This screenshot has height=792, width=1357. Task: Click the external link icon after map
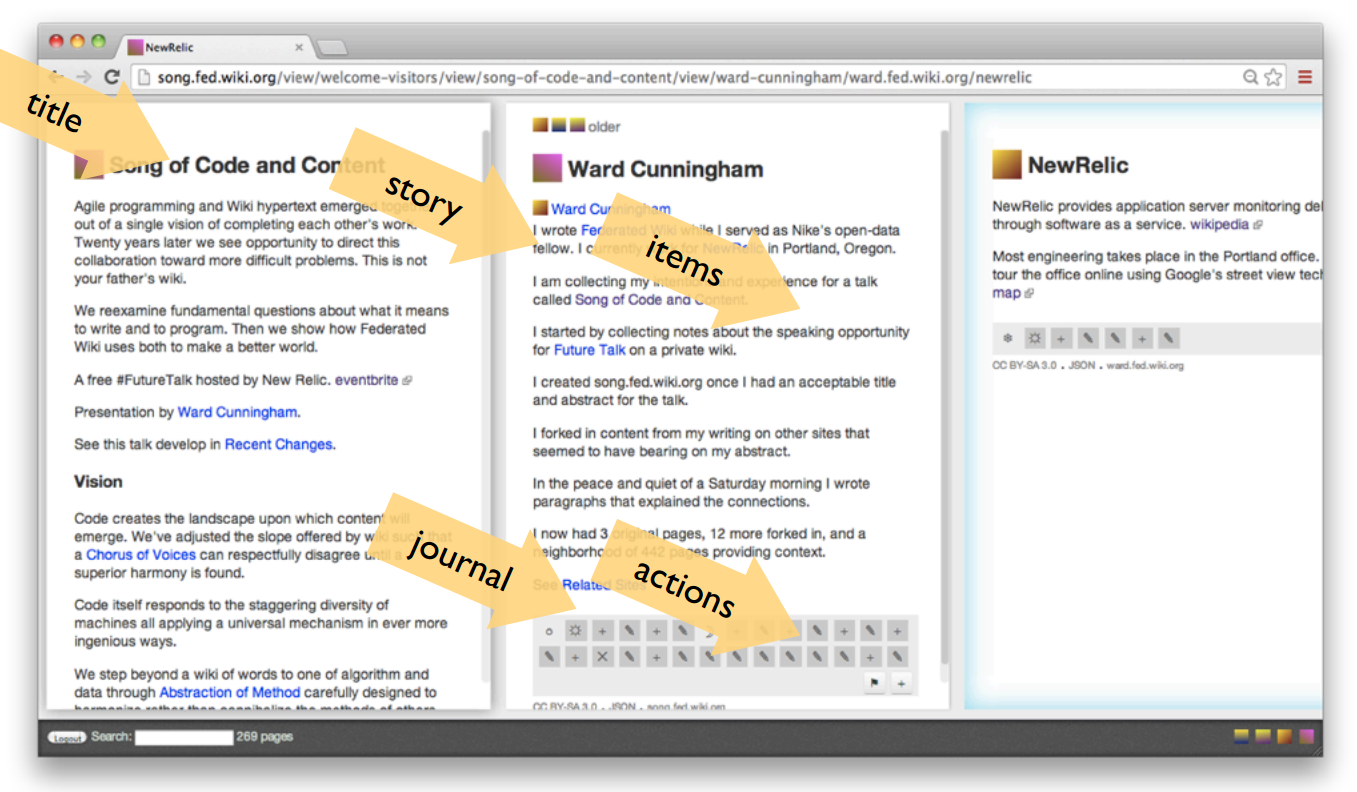(1030, 294)
